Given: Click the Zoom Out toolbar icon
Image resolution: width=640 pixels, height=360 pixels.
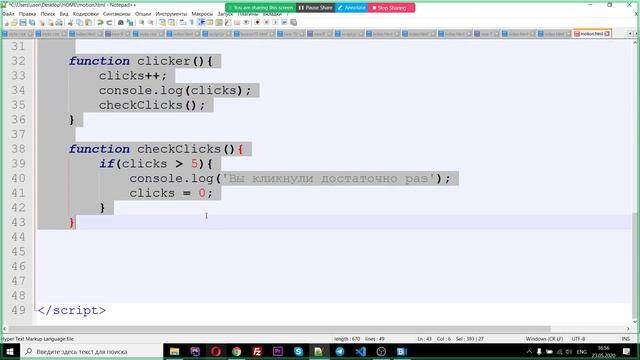Looking at the screenshot, I should 151,22.
